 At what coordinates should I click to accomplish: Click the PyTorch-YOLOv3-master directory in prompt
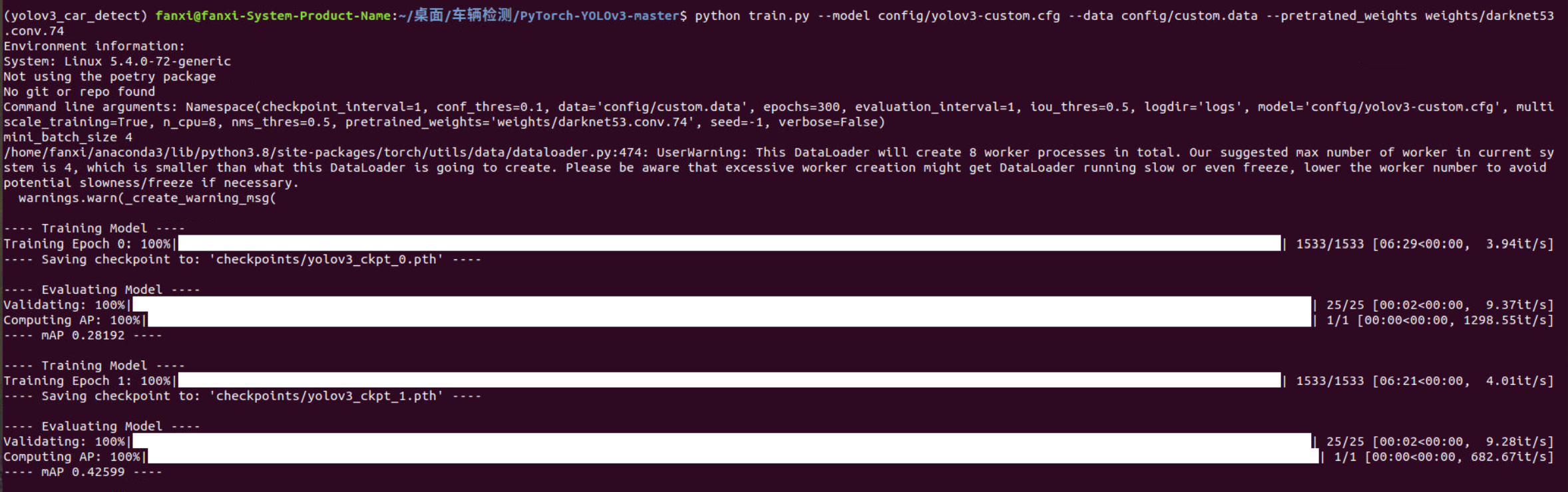[600, 15]
